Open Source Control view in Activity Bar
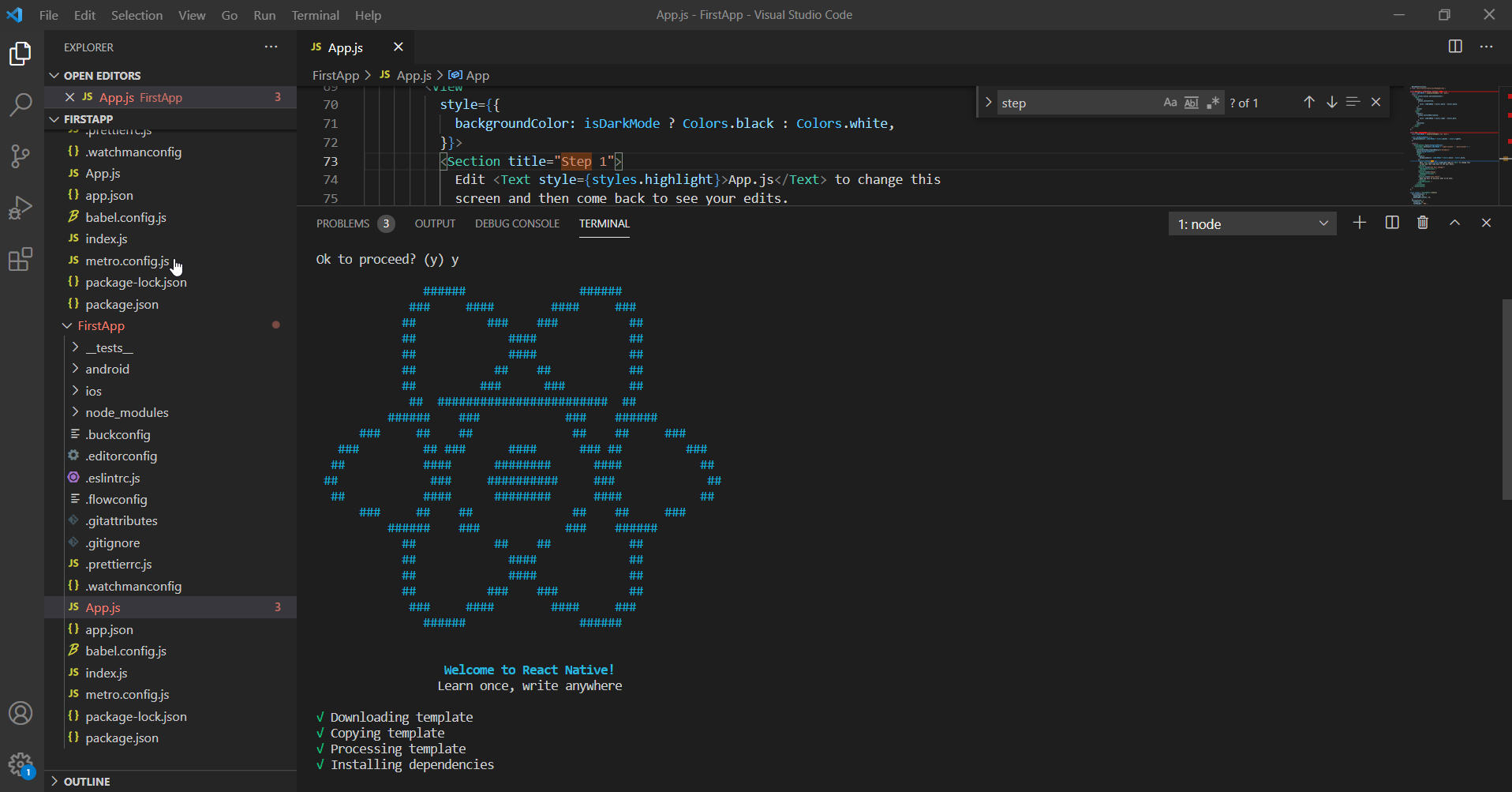This screenshot has height=792, width=1512. click(20, 156)
